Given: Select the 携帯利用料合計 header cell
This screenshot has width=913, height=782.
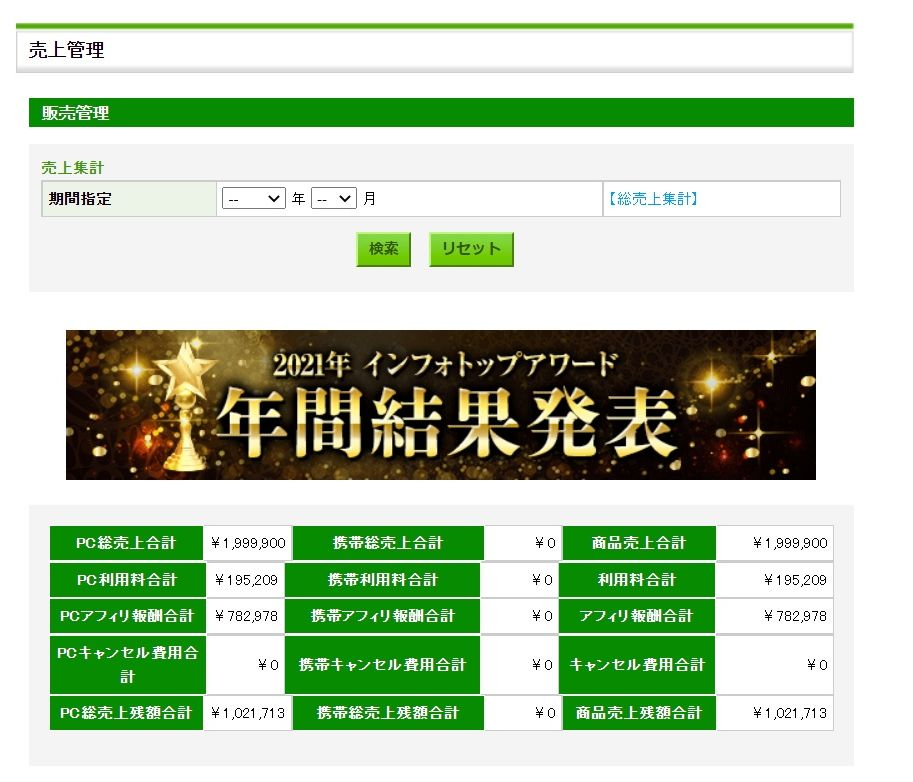Looking at the screenshot, I should coord(383,580).
